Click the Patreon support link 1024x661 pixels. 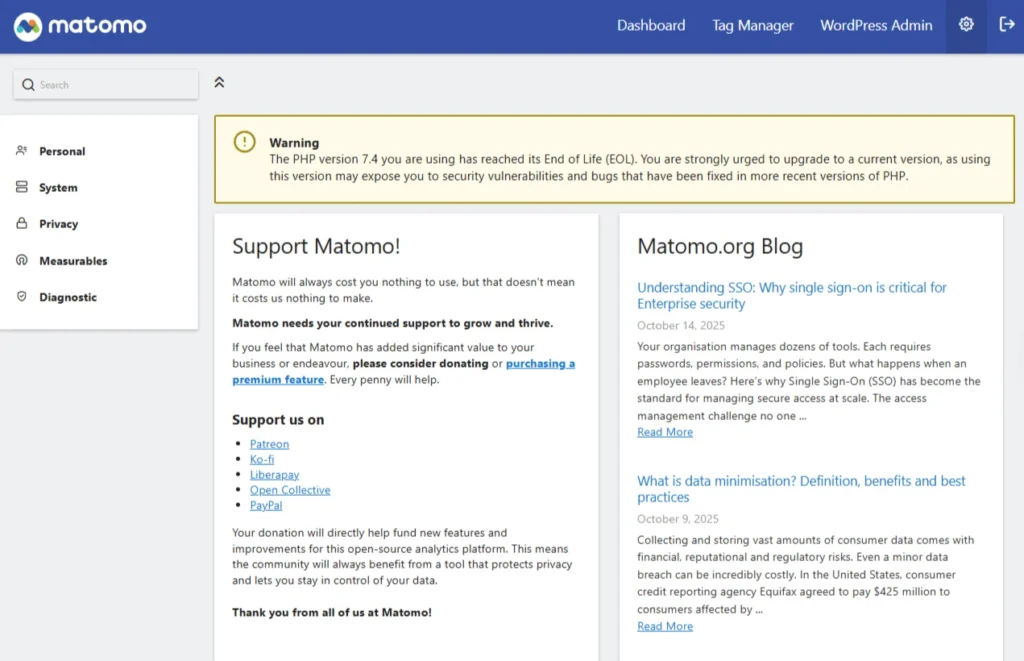269,444
